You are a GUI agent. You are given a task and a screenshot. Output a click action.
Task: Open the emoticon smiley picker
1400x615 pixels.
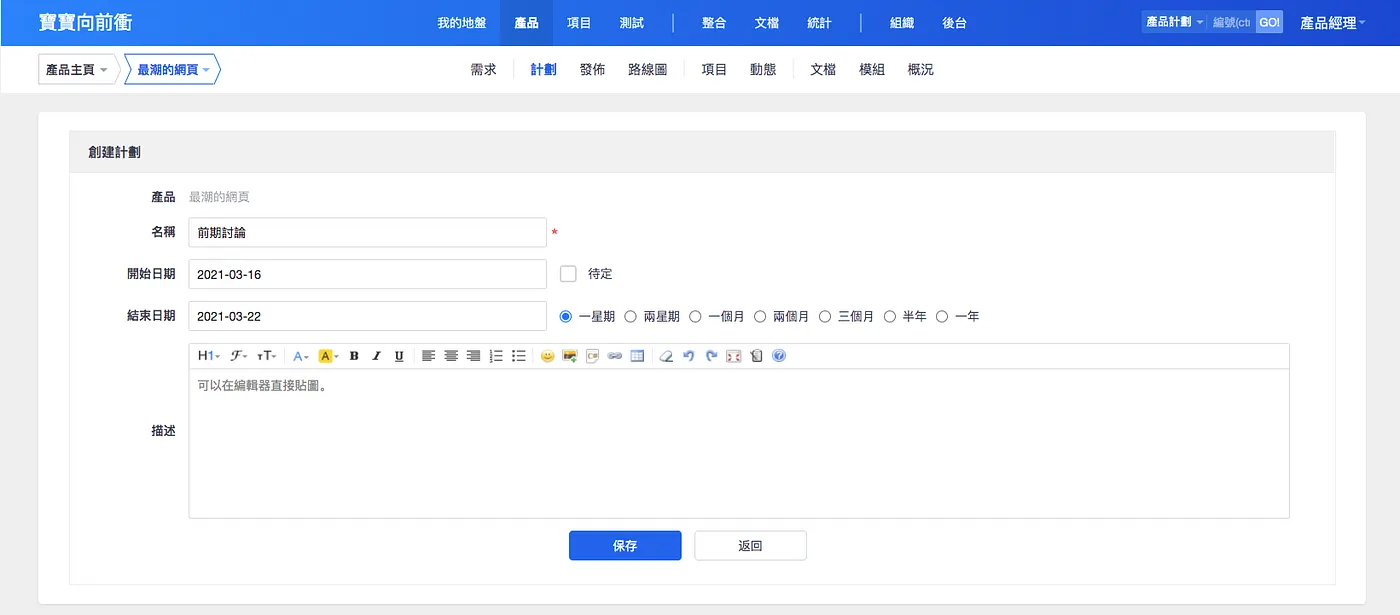pos(547,356)
